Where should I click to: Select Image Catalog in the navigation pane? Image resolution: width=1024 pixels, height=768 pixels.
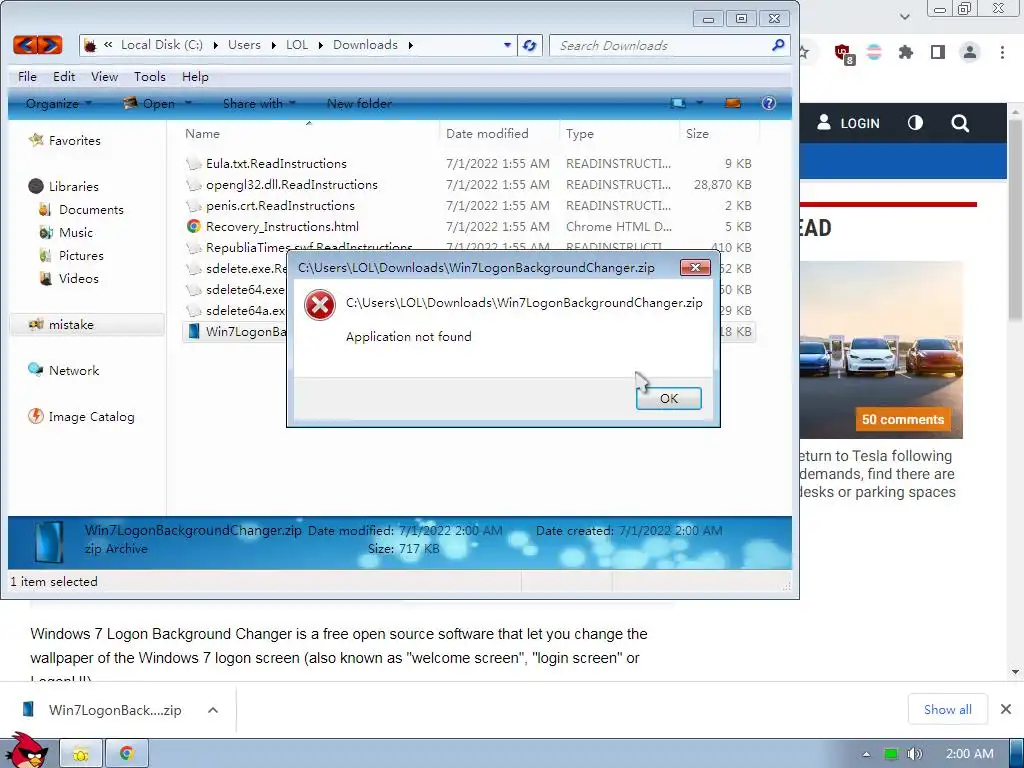point(91,417)
